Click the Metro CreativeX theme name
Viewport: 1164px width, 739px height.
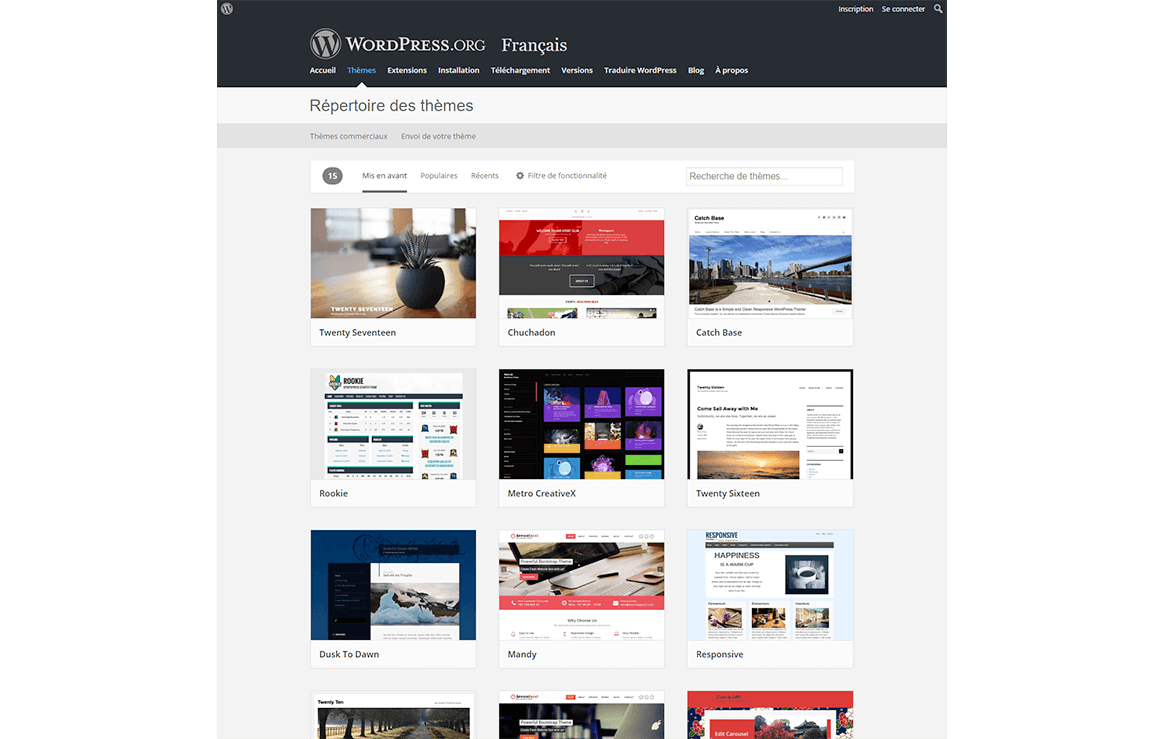(x=541, y=493)
